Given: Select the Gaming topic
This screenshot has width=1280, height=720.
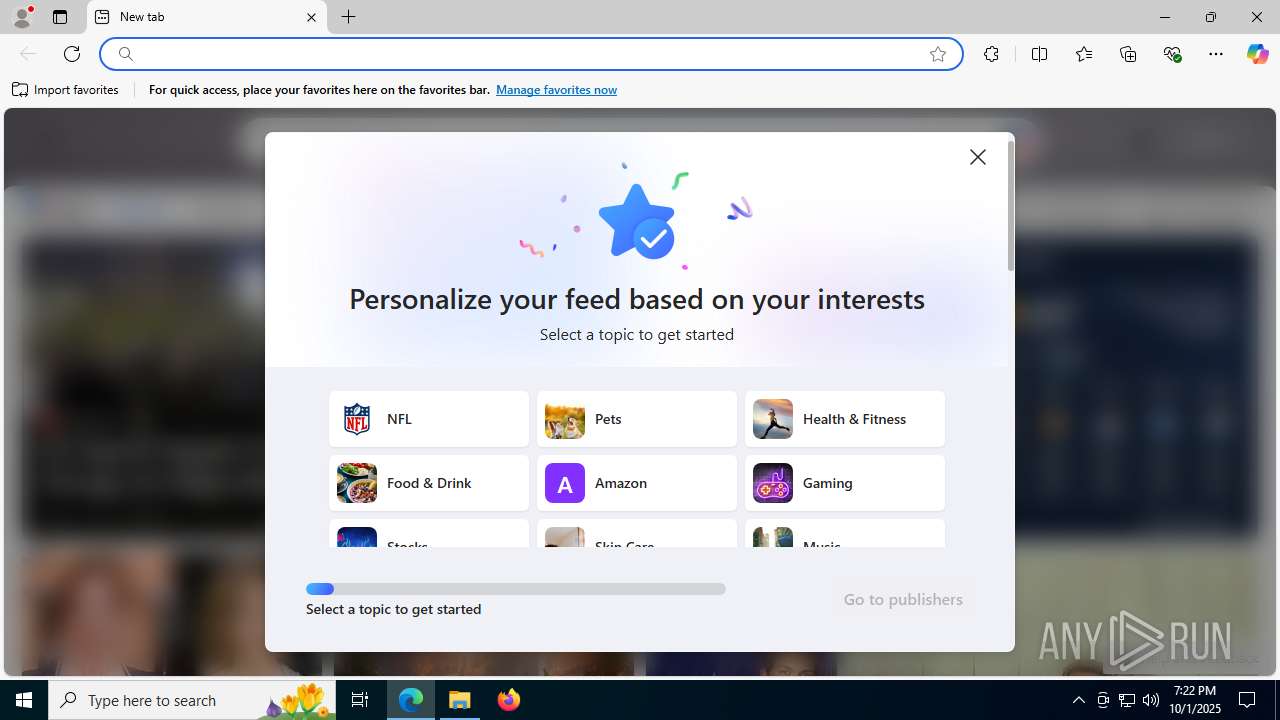Looking at the screenshot, I should pyautogui.click(x=845, y=483).
